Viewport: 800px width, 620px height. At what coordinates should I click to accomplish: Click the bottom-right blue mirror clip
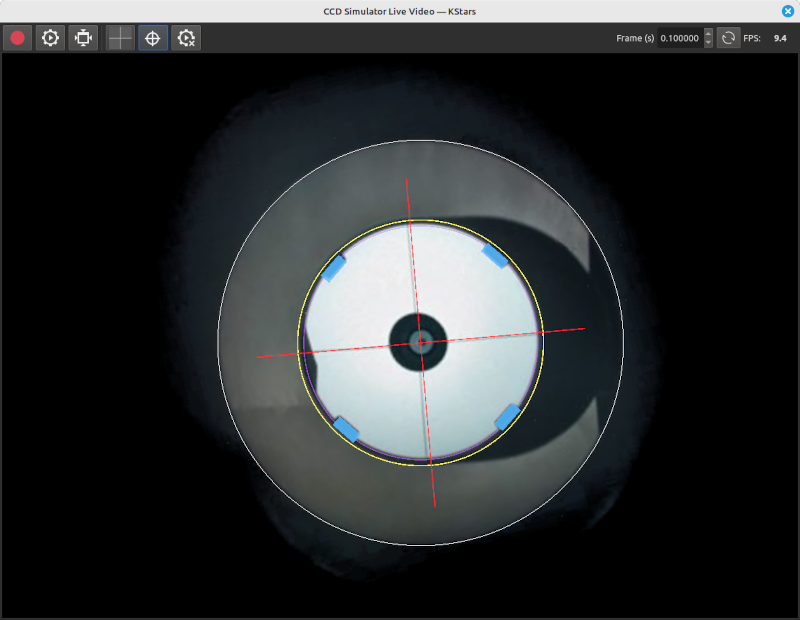pyautogui.click(x=508, y=416)
